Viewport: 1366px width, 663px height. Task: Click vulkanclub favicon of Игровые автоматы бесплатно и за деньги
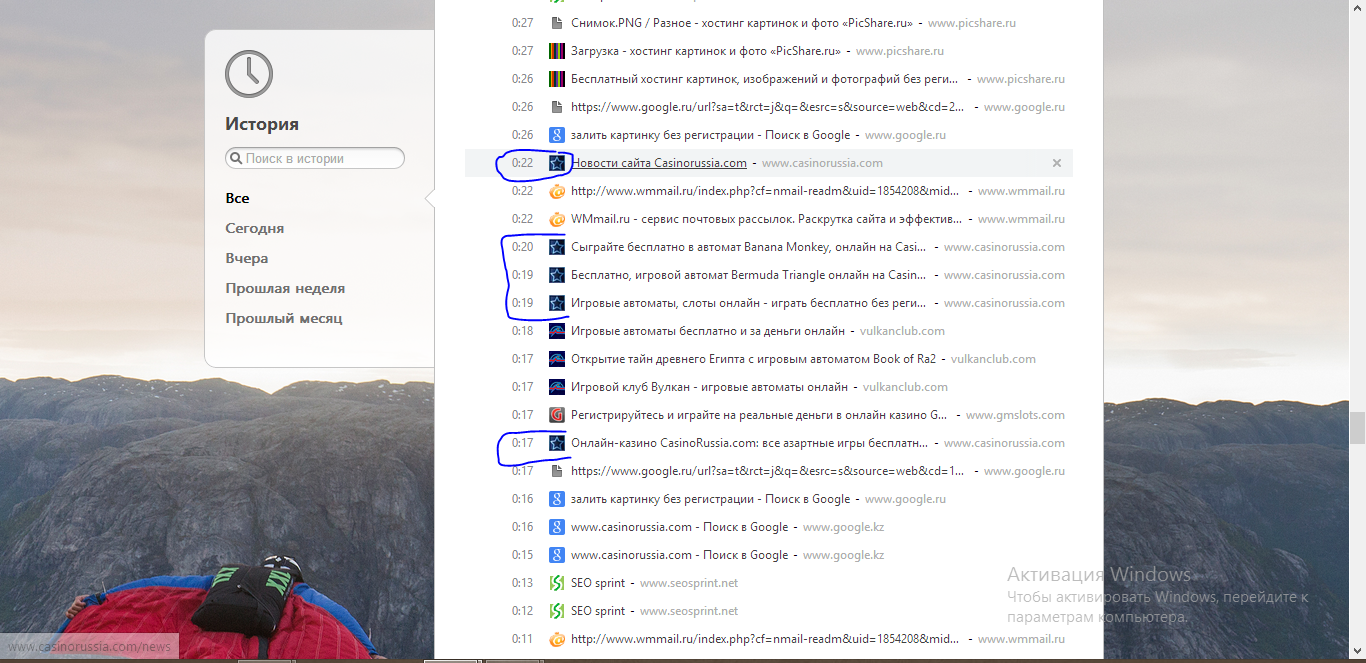pyautogui.click(x=557, y=331)
